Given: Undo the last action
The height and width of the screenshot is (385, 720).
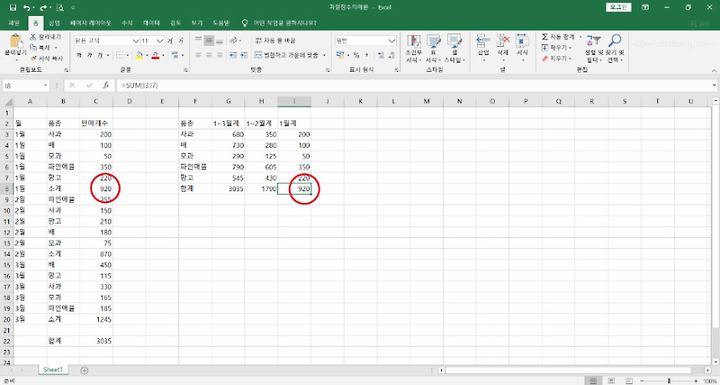Looking at the screenshot, I should [26, 8].
